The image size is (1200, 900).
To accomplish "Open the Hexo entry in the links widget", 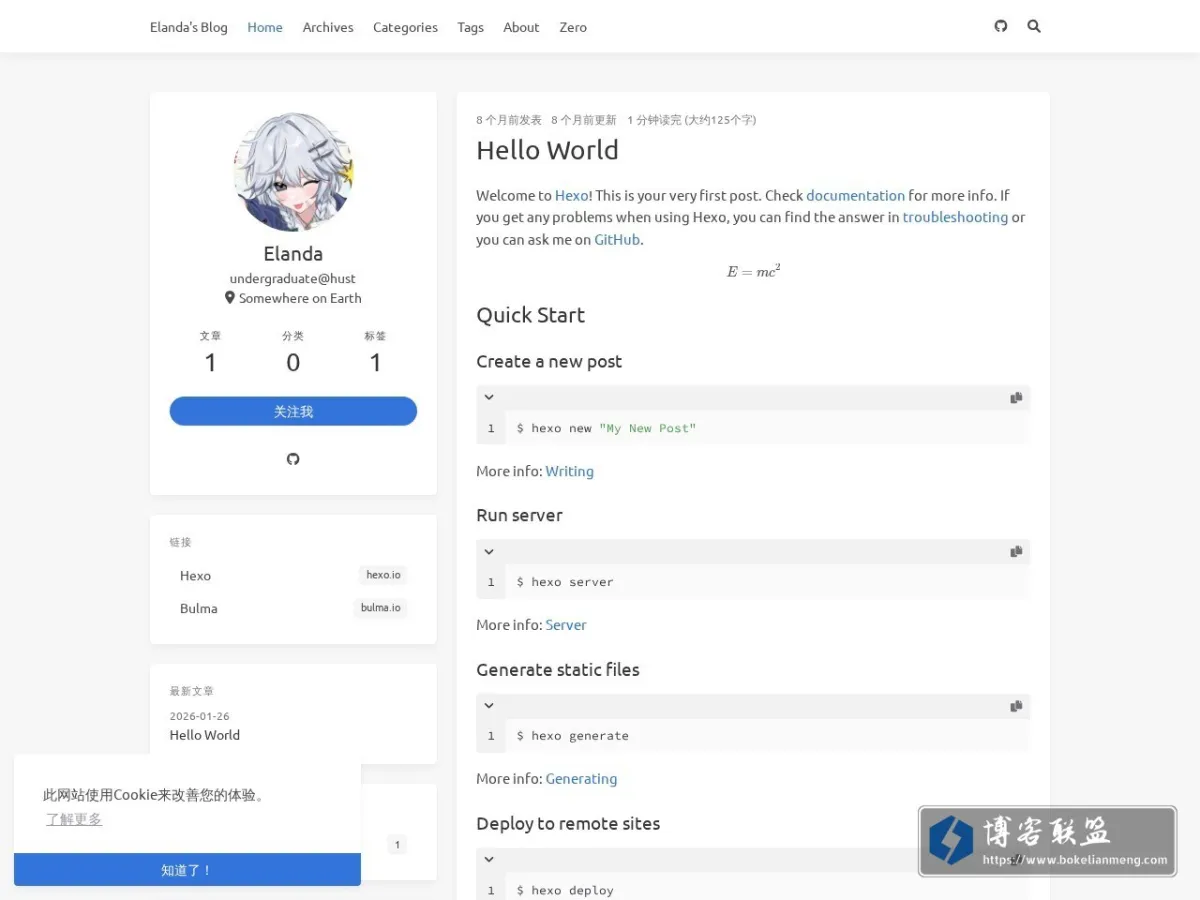I will (x=293, y=575).
